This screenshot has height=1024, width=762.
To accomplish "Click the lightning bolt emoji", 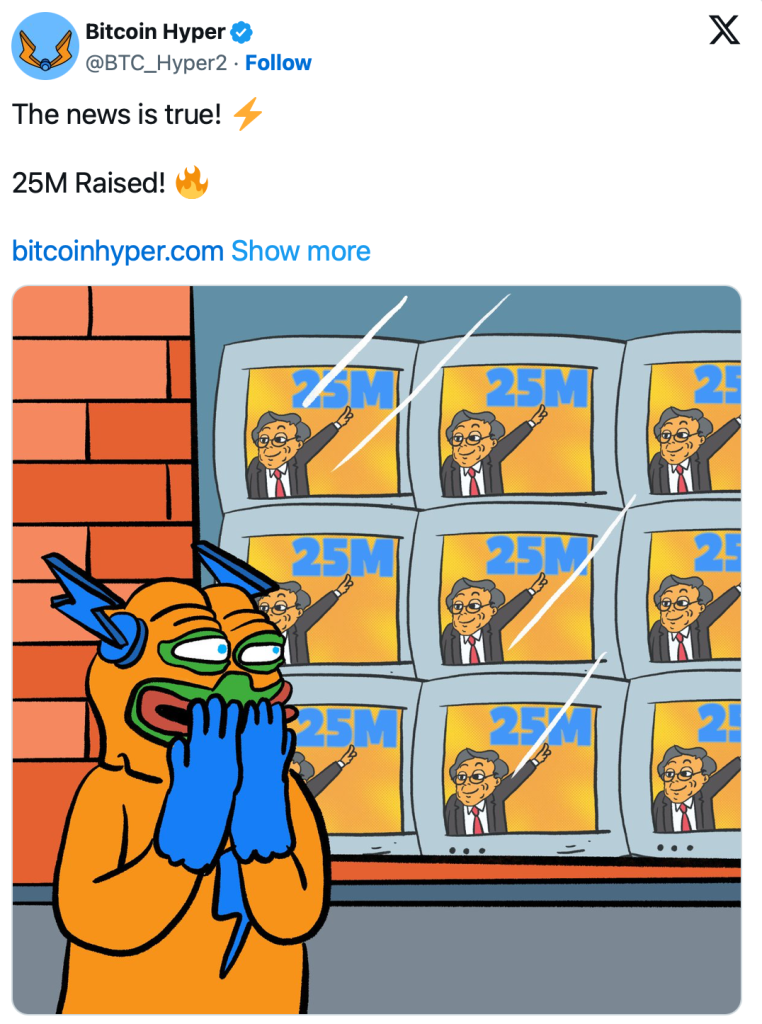I will pyautogui.click(x=247, y=114).
